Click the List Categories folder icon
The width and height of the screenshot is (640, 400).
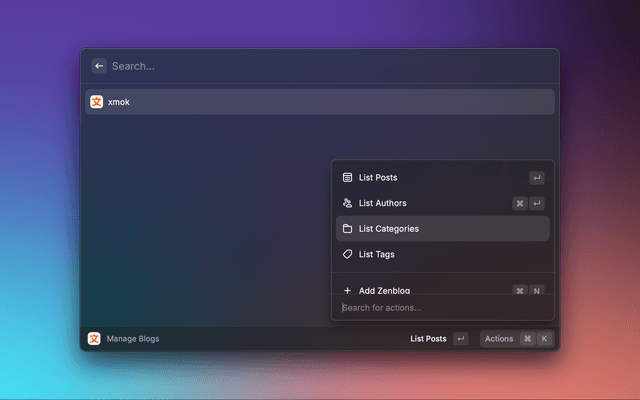pyautogui.click(x=347, y=229)
